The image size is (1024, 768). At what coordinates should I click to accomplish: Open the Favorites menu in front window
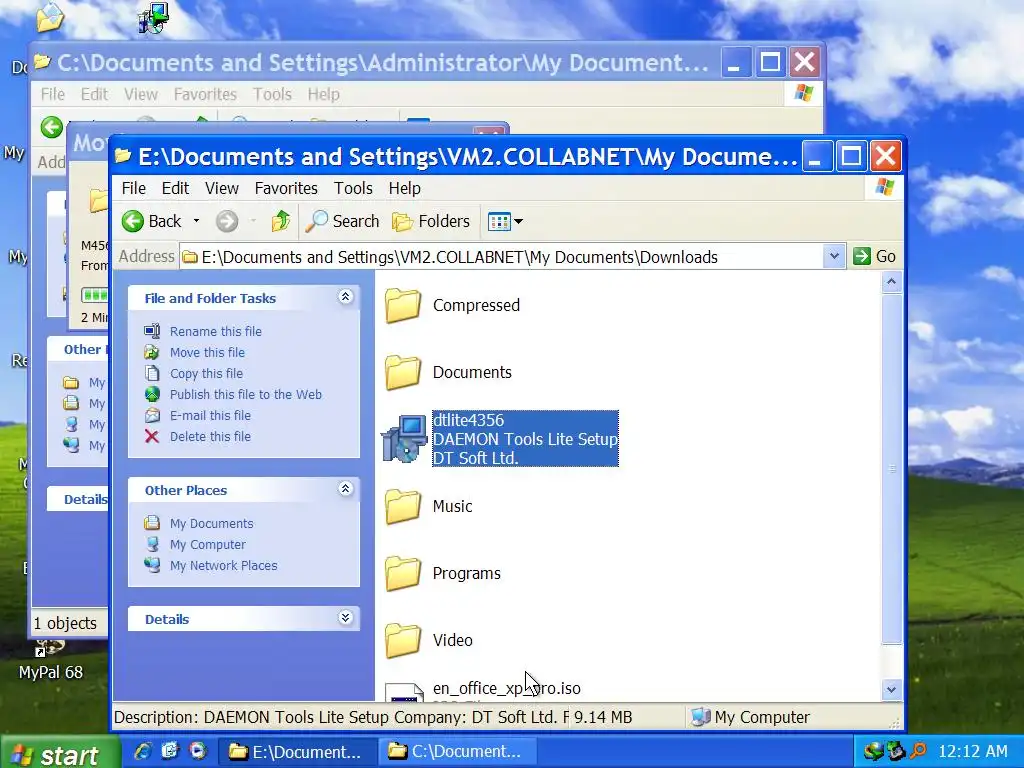pyautogui.click(x=286, y=188)
